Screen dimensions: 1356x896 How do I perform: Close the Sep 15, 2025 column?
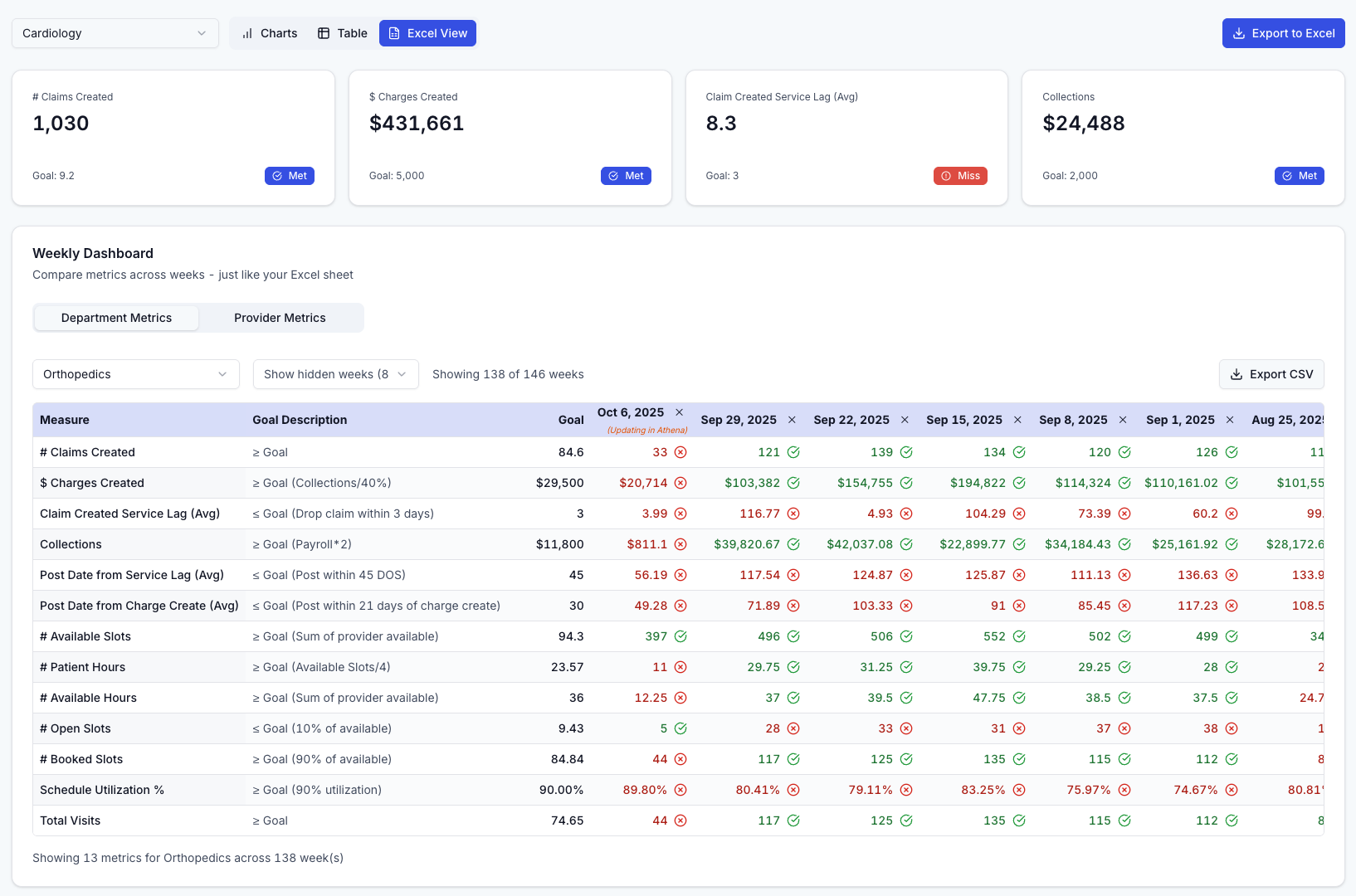click(x=1017, y=420)
